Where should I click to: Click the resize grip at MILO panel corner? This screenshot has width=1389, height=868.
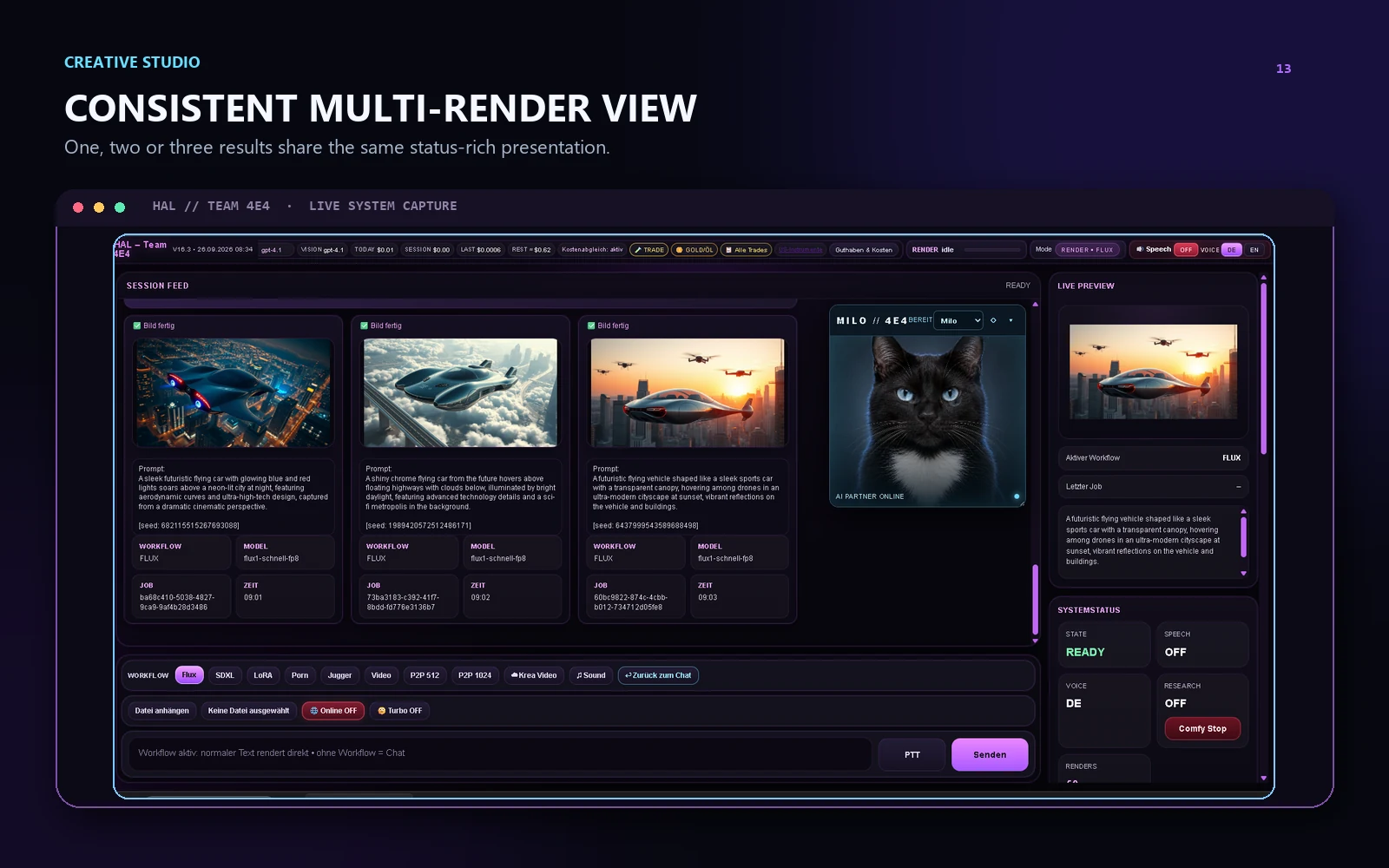1022,503
